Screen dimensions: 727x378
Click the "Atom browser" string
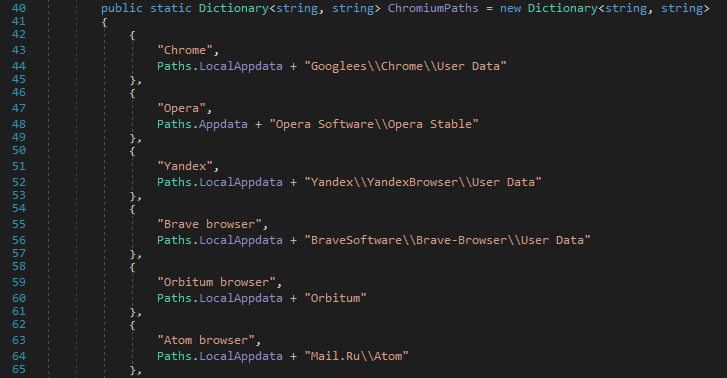[206, 340]
